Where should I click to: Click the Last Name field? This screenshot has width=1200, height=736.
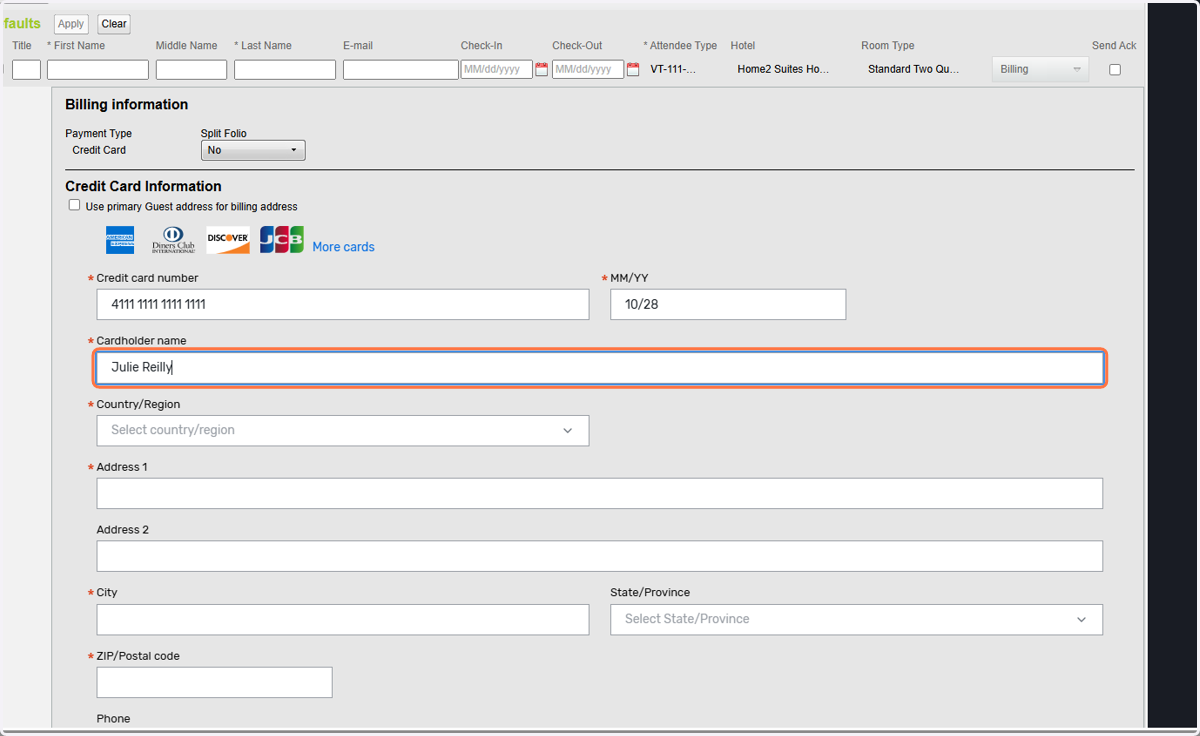click(285, 70)
